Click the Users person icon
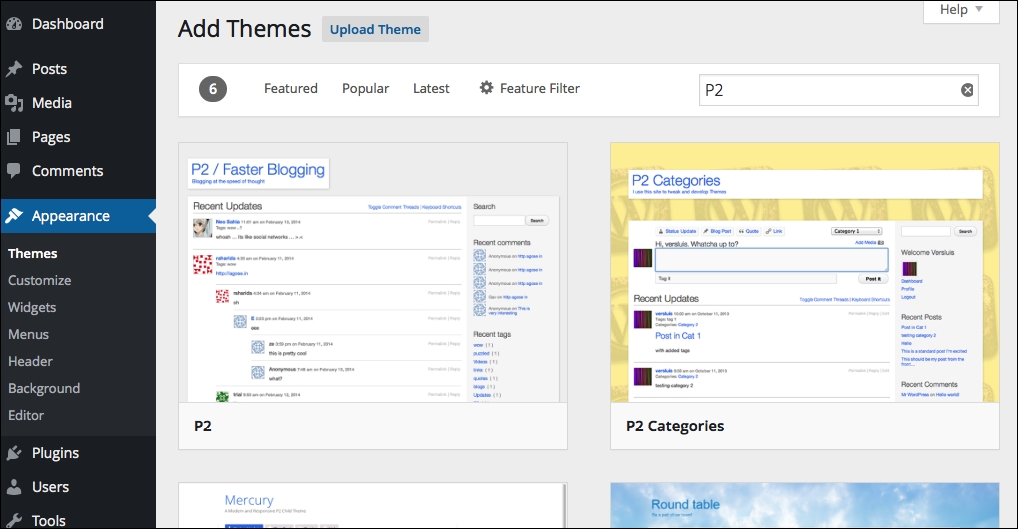This screenshot has height=529, width=1018. point(14,487)
